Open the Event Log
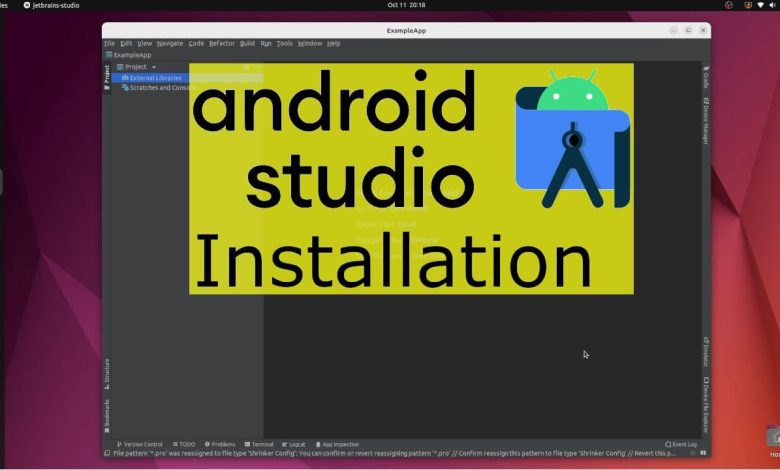Screen dimensions: 780x470 pos(681,444)
